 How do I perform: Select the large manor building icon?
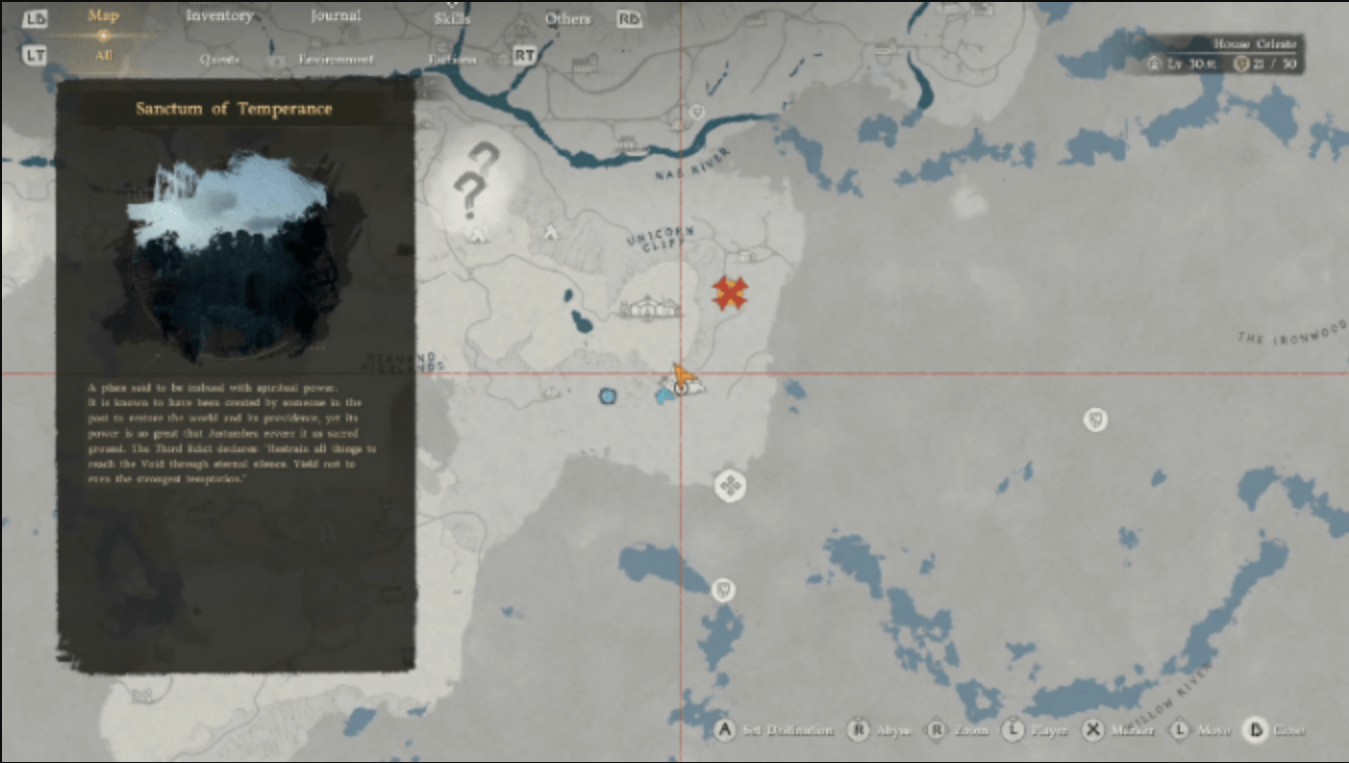[651, 309]
